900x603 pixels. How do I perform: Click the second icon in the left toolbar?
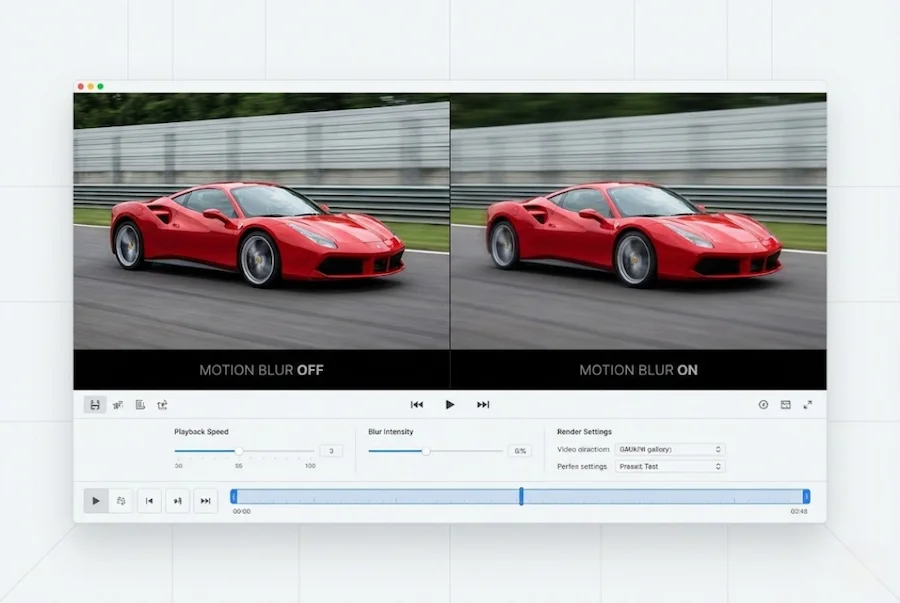[x=118, y=405]
